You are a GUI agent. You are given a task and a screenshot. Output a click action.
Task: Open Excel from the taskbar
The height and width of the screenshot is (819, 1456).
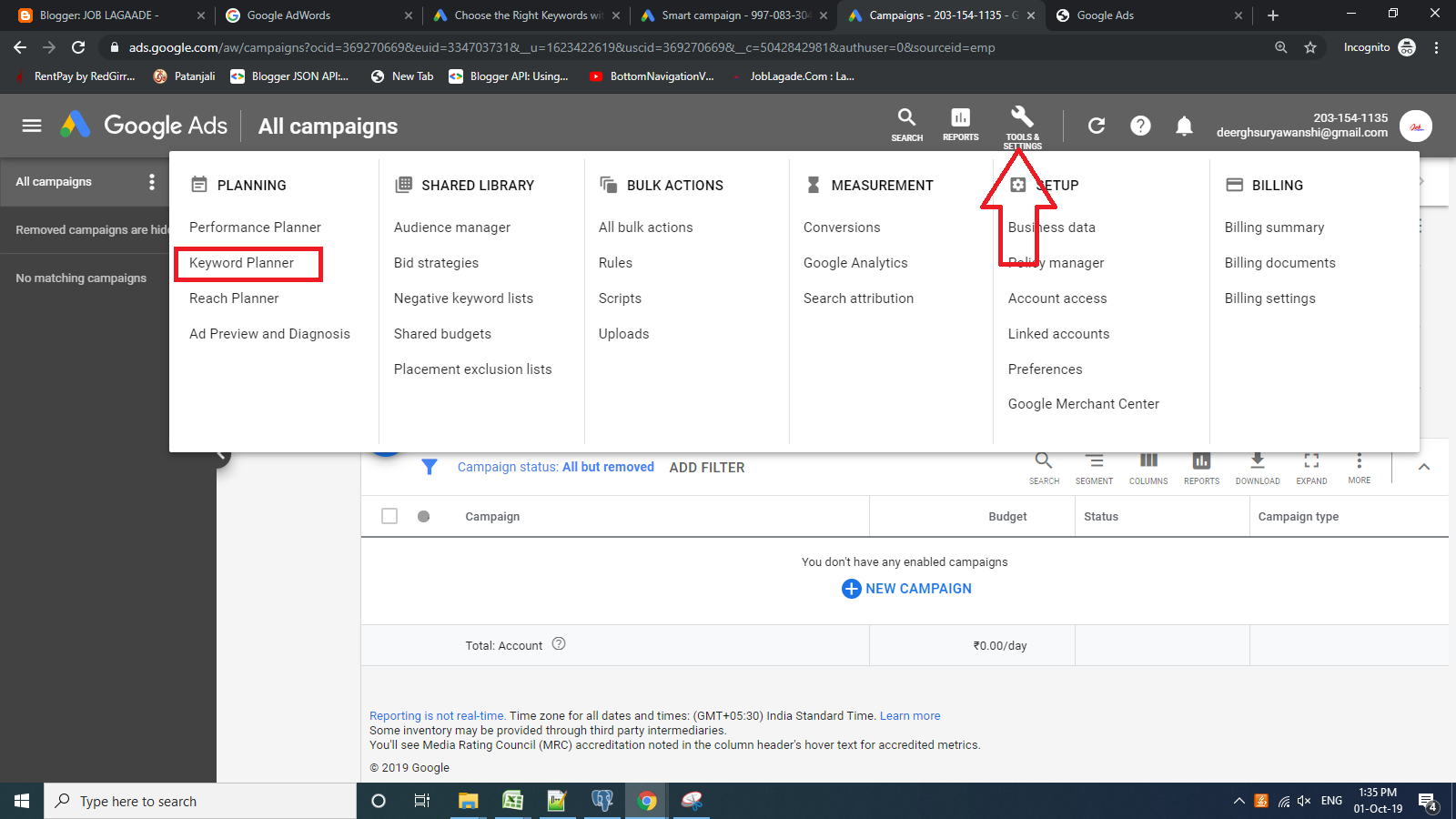point(512,801)
